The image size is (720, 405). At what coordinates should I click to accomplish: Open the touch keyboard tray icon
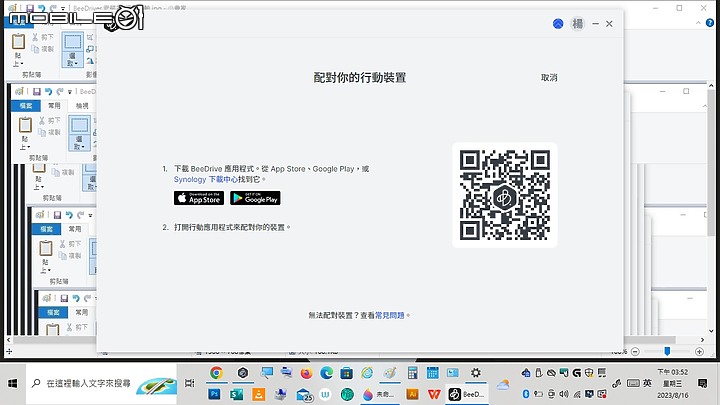click(633, 383)
